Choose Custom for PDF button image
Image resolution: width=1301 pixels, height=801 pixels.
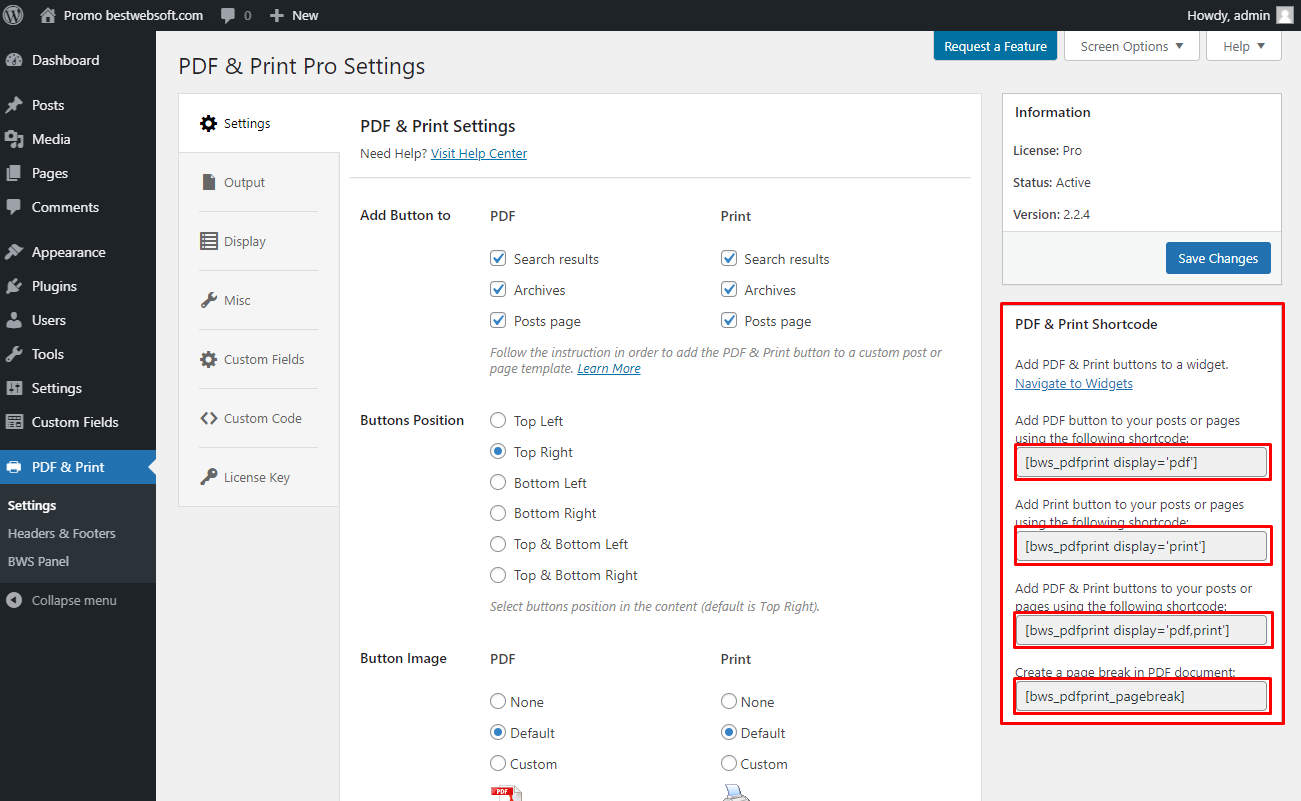[x=498, y=763]
